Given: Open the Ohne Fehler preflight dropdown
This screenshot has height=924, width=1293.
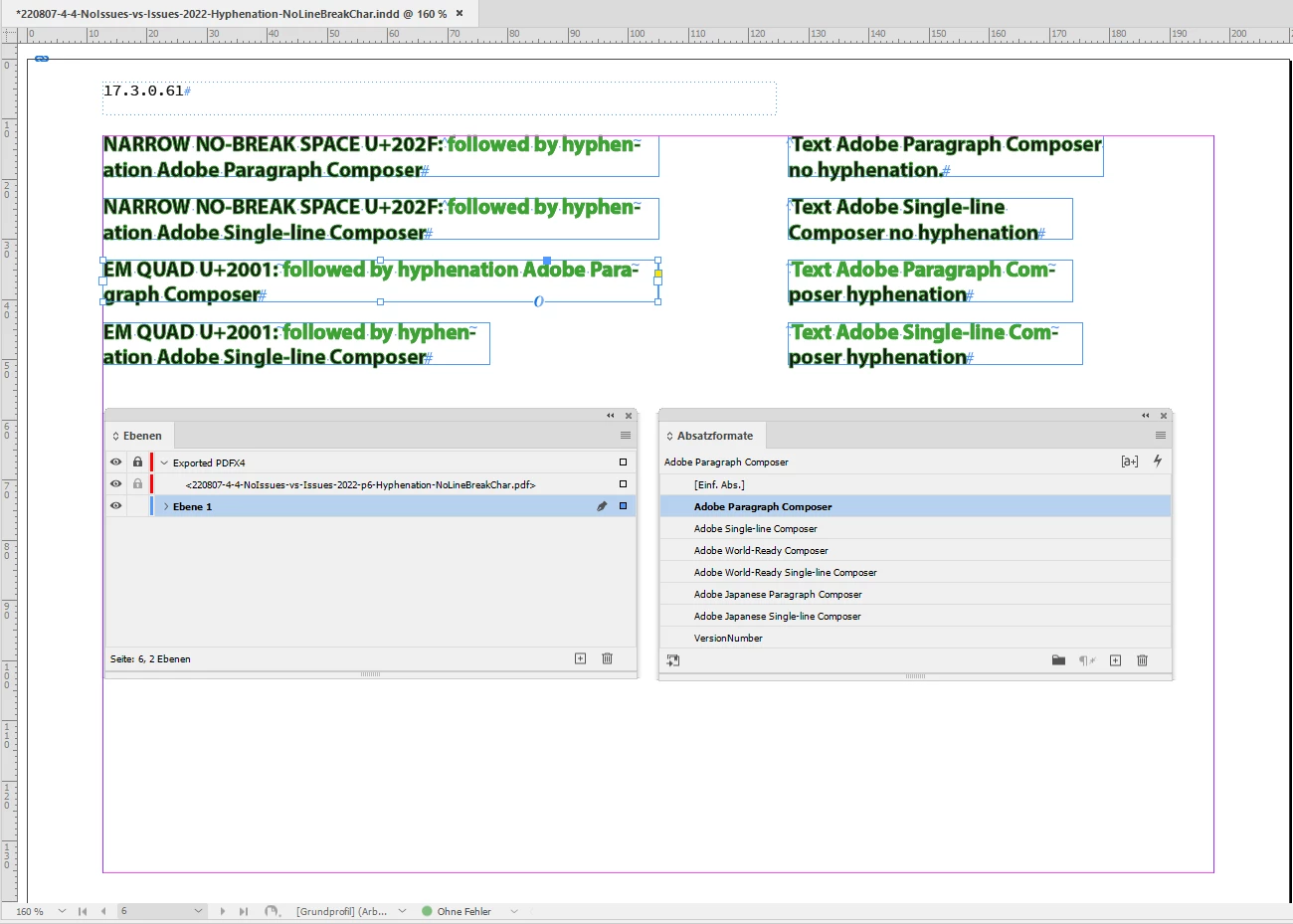Looking at the screenshot, I should pos(514,911).
